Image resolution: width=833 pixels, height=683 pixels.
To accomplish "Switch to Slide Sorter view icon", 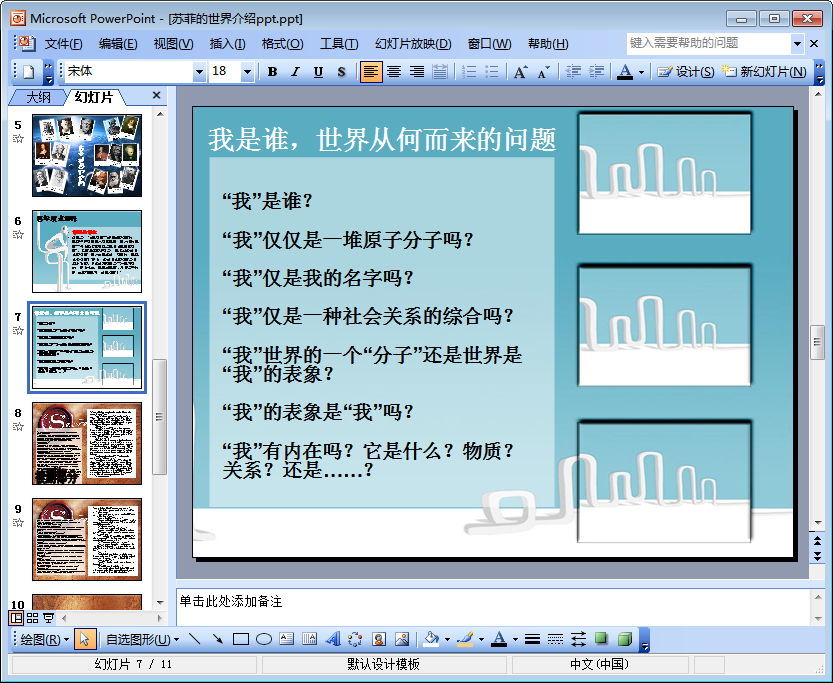I will point(32,618).
